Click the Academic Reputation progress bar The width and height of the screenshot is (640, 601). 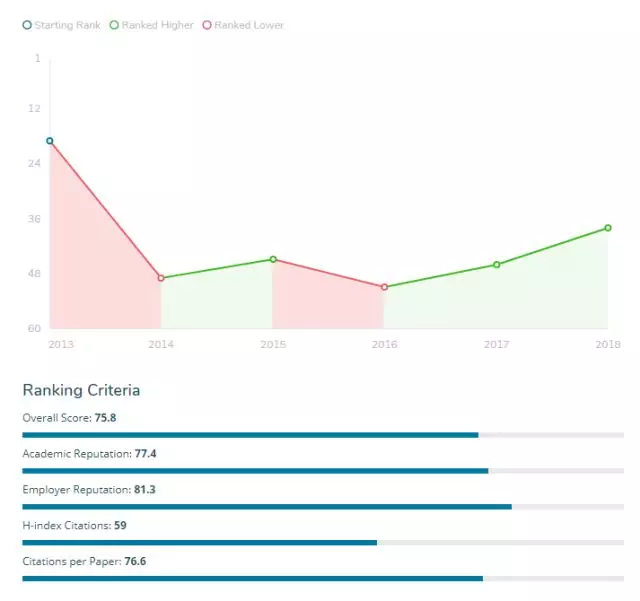[x=323, y=471]
